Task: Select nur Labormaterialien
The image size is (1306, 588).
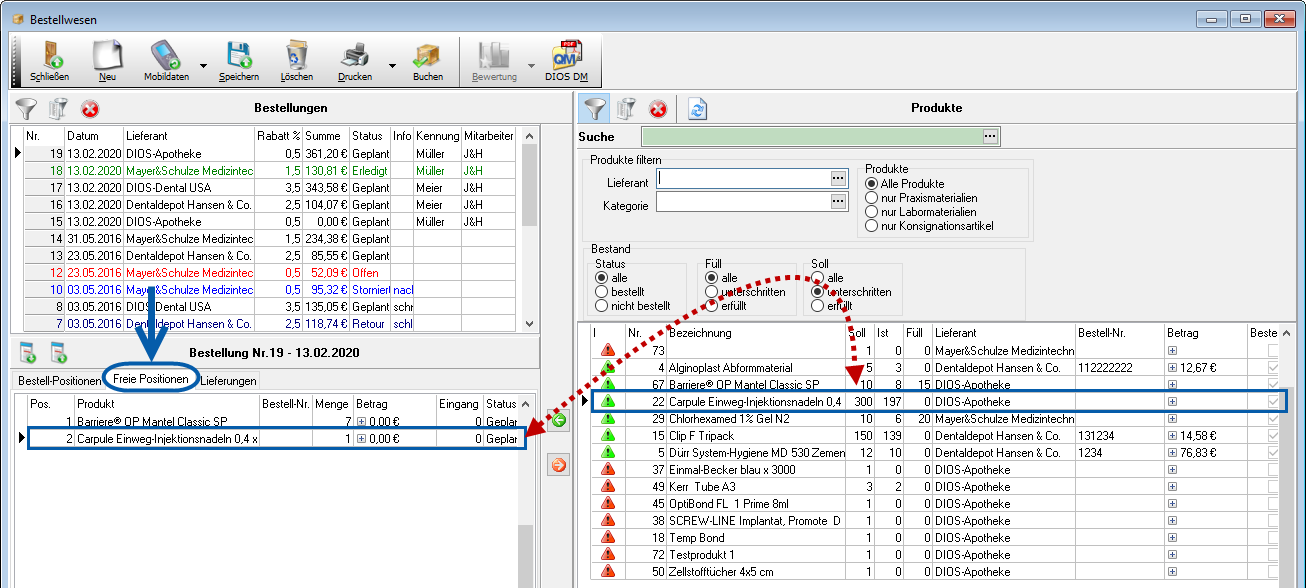Action: tap(872, 212)
